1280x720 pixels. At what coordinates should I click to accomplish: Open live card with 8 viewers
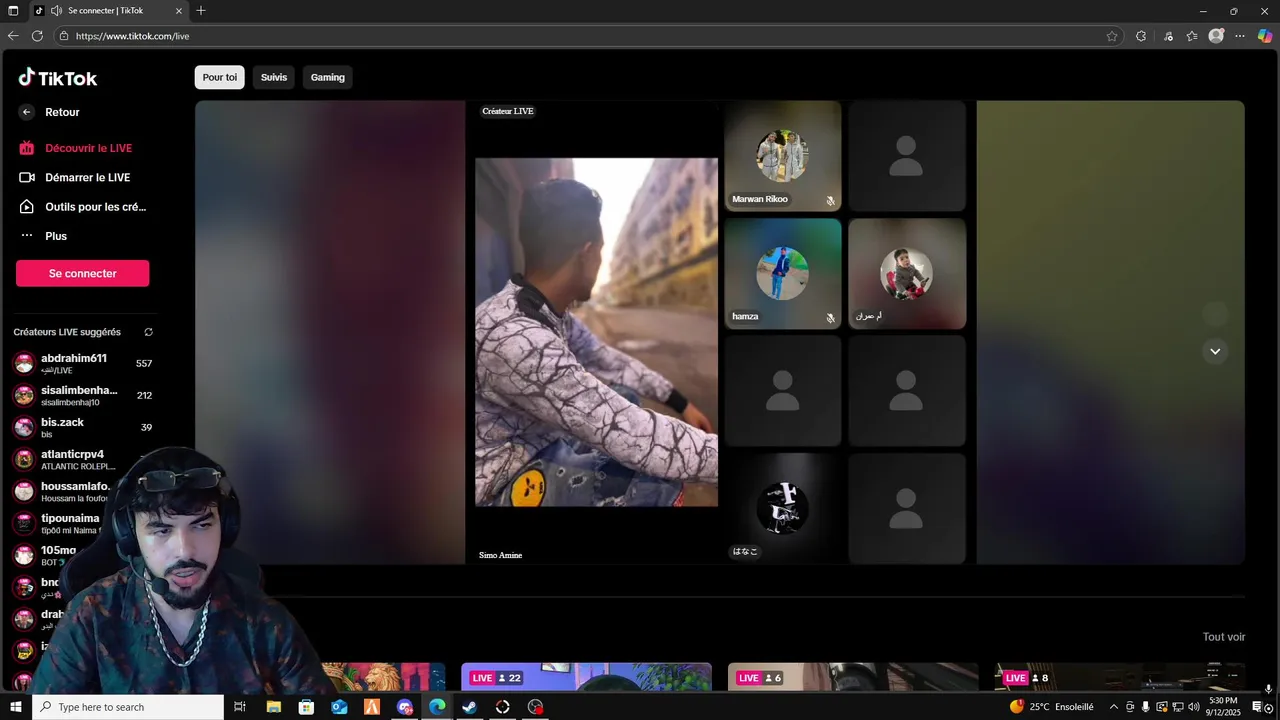pyautogui.click(x=1120, y=677)
